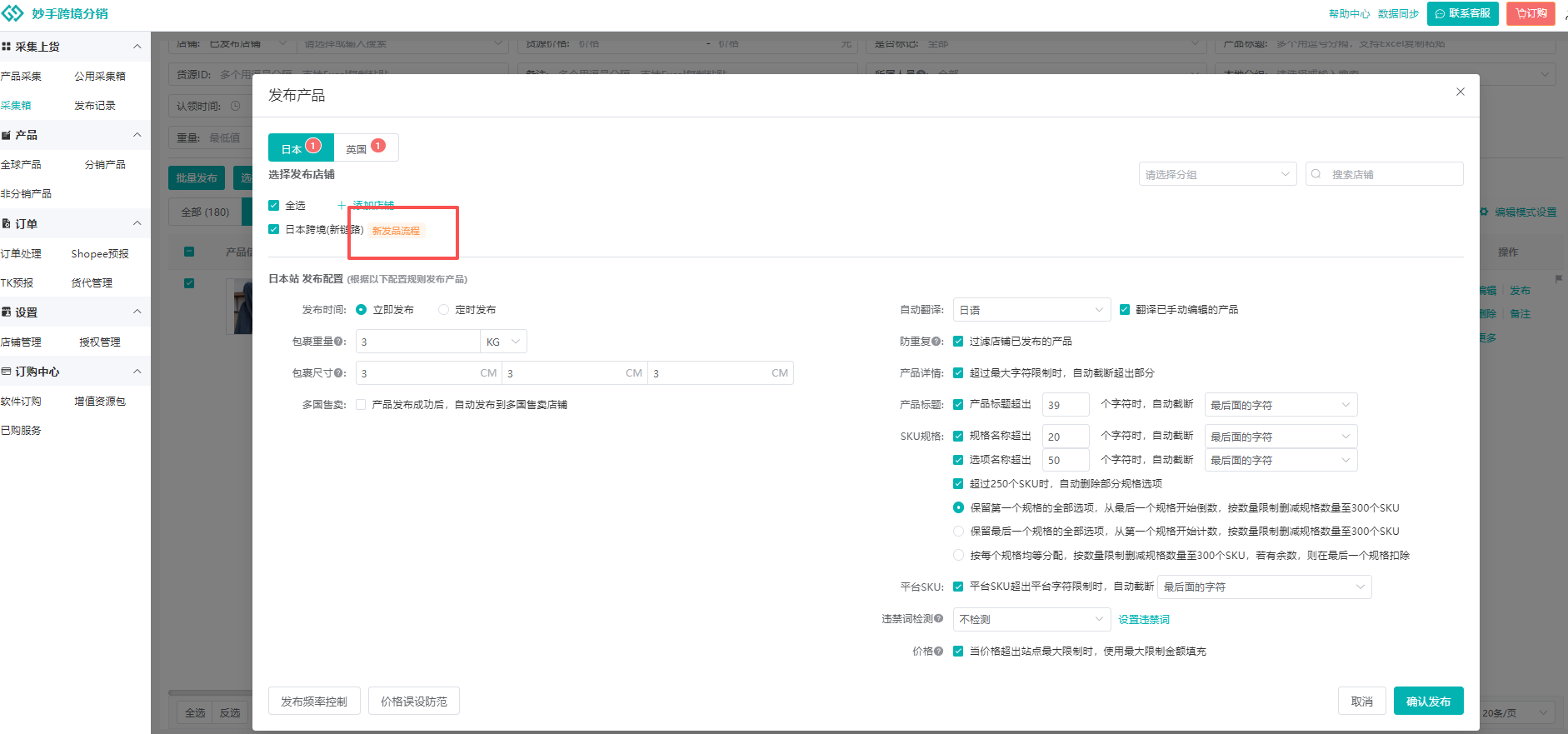Image resolution: width=1568 pixels, height=734 pixels.
Task: Click the help icon beside 违禁词检测
Action: [x=939, y=619]
